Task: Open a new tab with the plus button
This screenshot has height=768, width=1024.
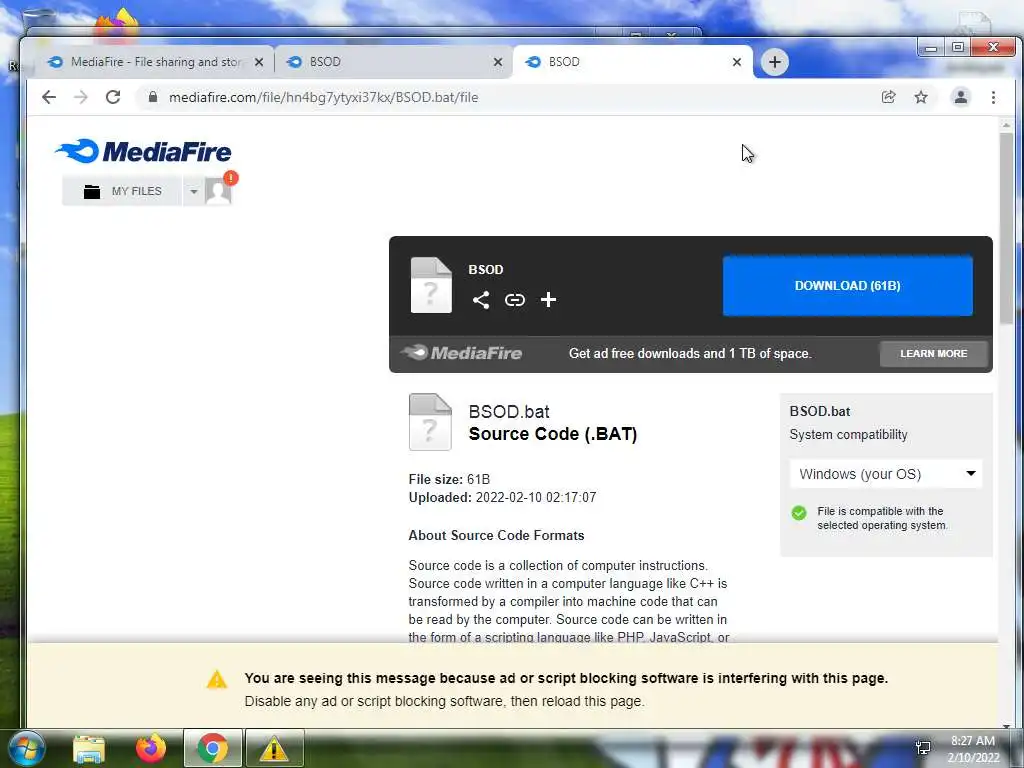Action: [x=775, y=62]
